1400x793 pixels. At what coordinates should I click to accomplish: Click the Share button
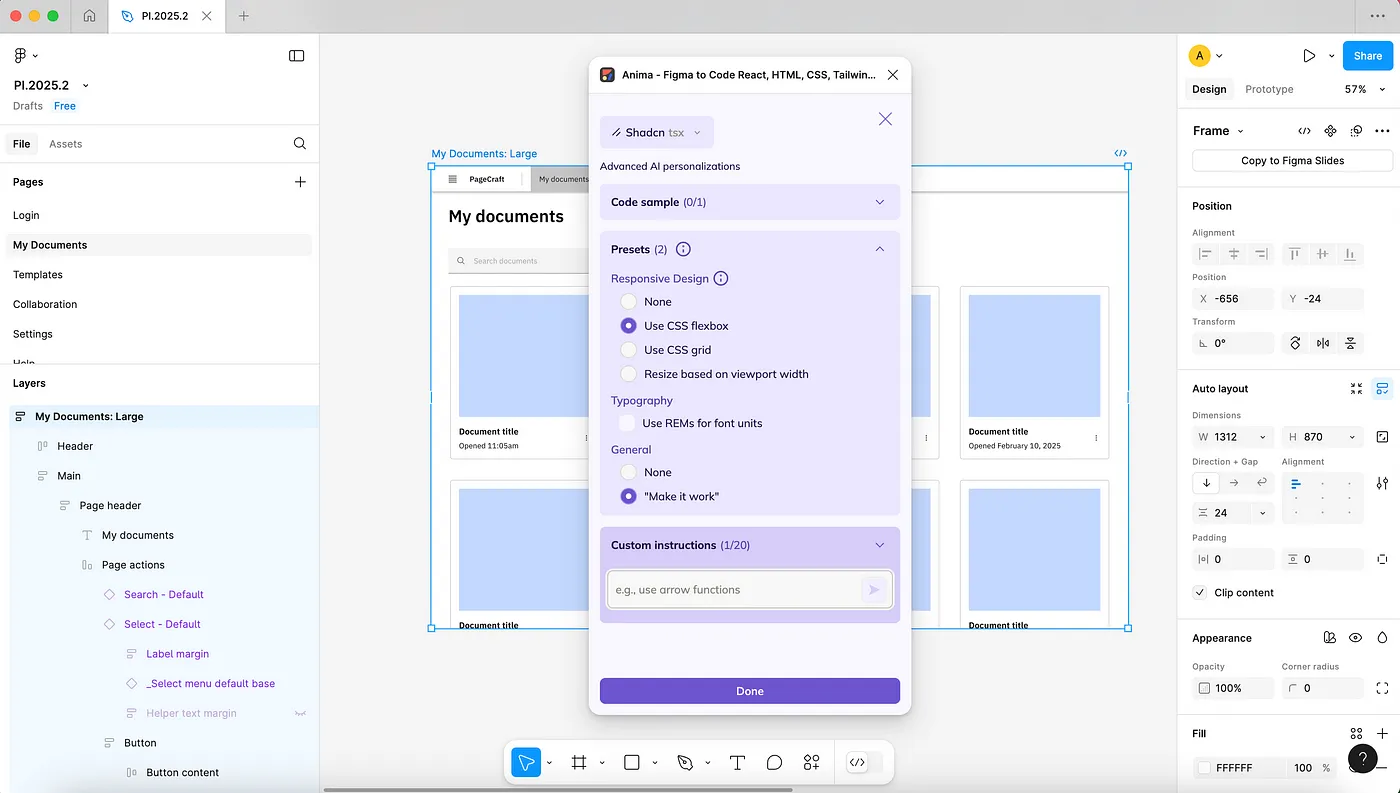point(1367,56)
